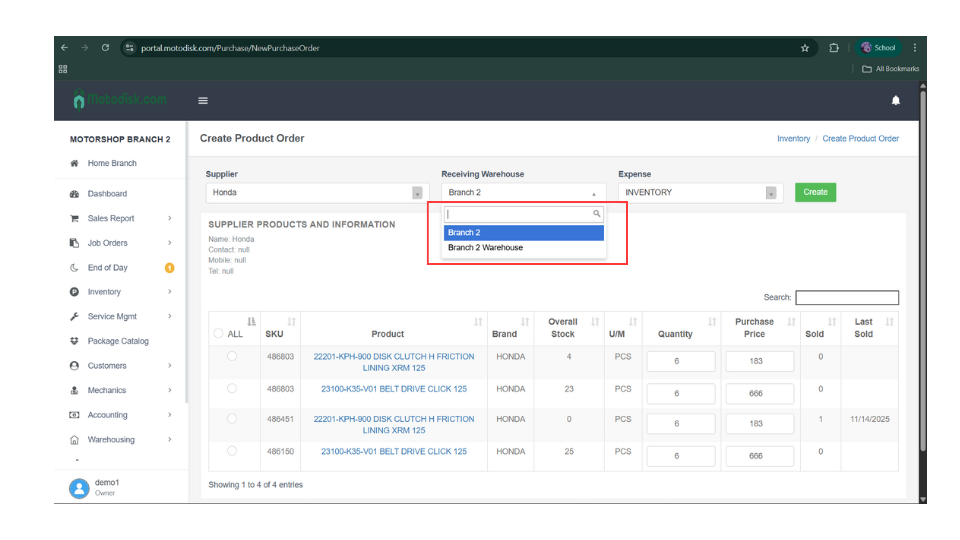Image resolution: width=960 pixels, height=540 pixels.
Task: Click the Dashboard icon in the sidebar
Action: (74, 194)
